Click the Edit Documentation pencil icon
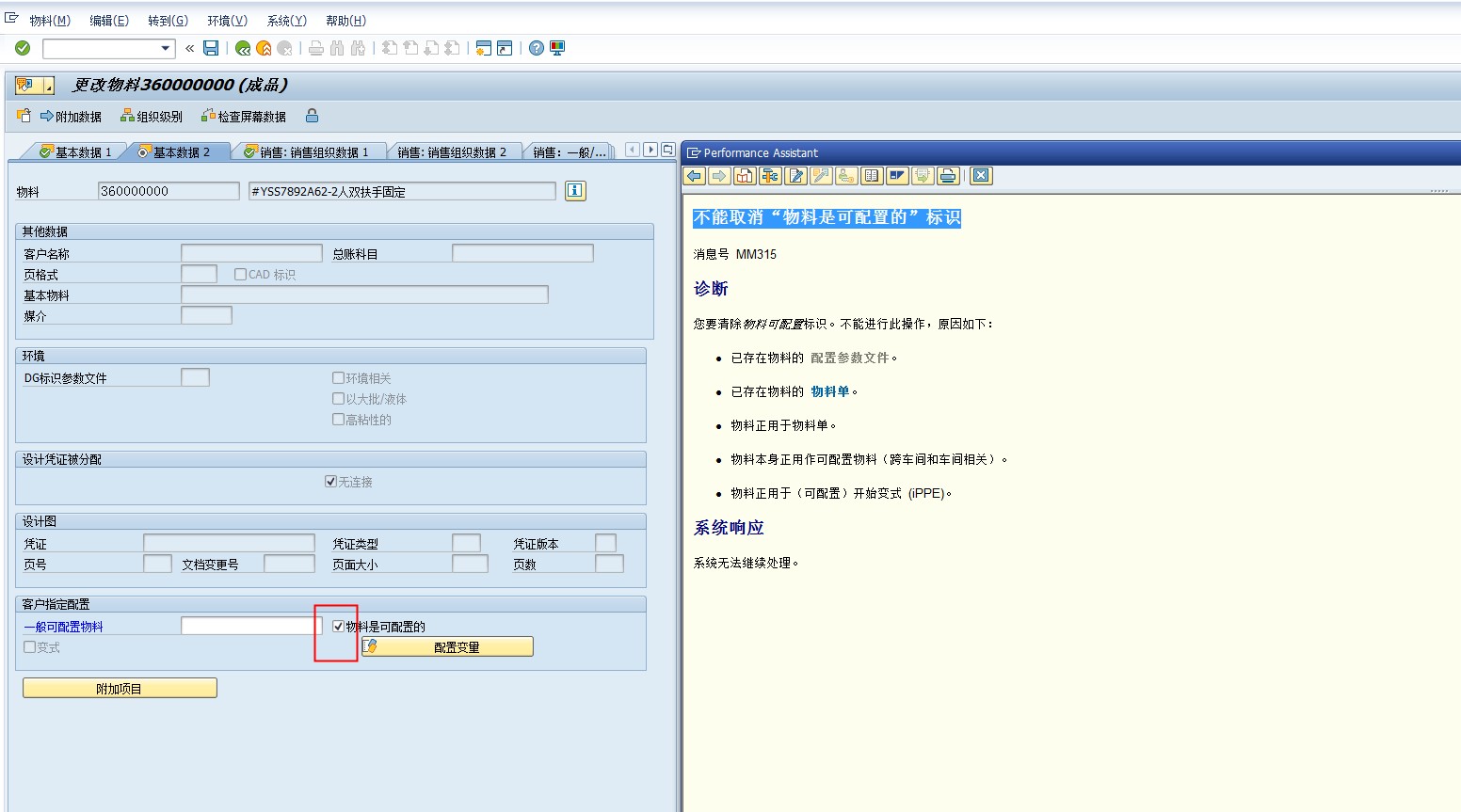The width and height of the screenshot is (1461, 812). (x=795, y=176)
